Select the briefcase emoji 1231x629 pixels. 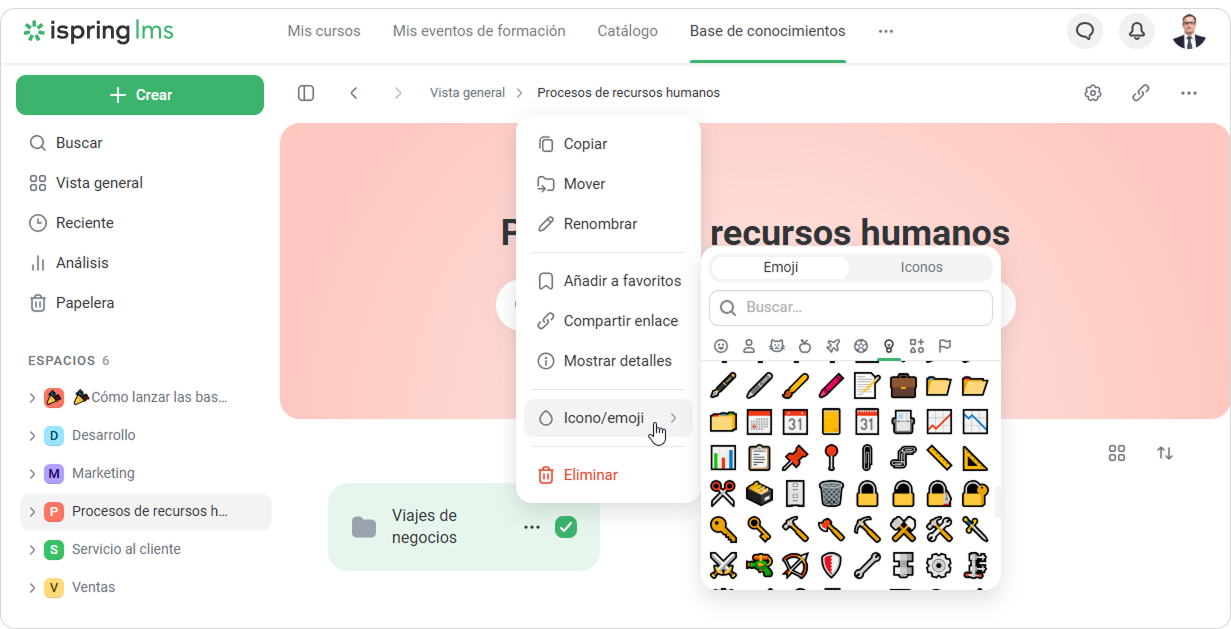coord(903,385)
